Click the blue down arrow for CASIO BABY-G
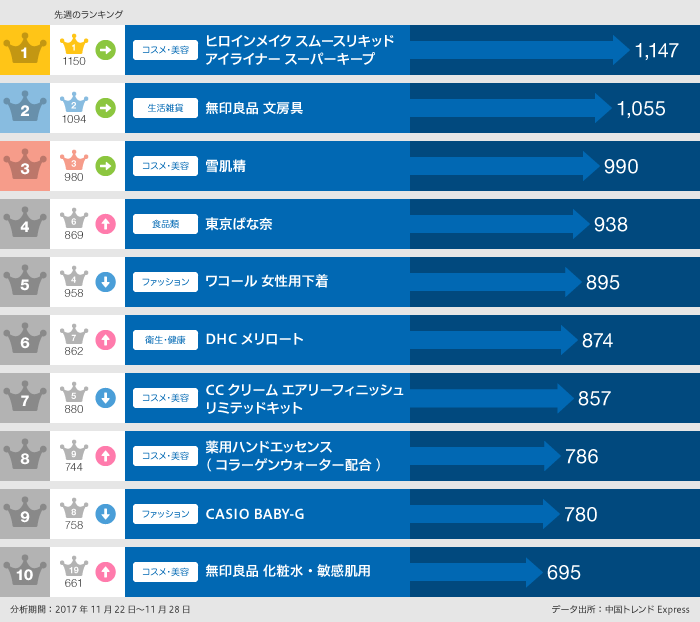Image resolution: width=700 pixels, height=622 pixels. [x=105, y=514]
